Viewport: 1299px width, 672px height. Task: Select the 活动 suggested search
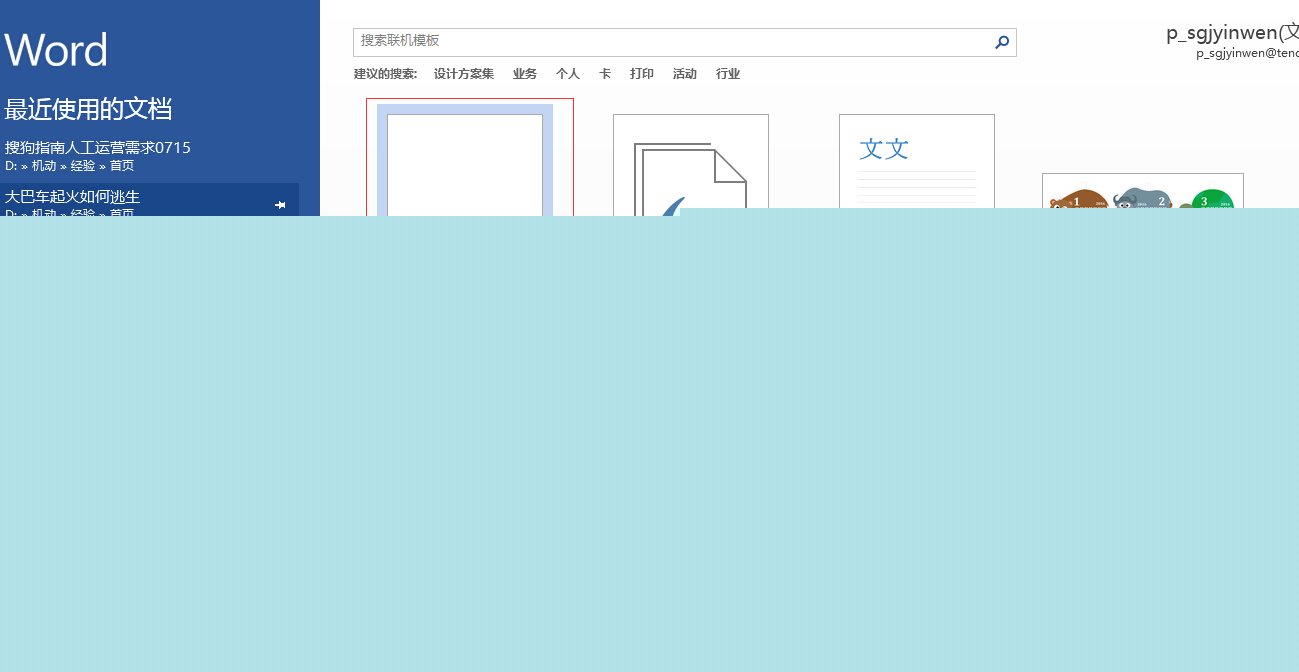(685, 74)
